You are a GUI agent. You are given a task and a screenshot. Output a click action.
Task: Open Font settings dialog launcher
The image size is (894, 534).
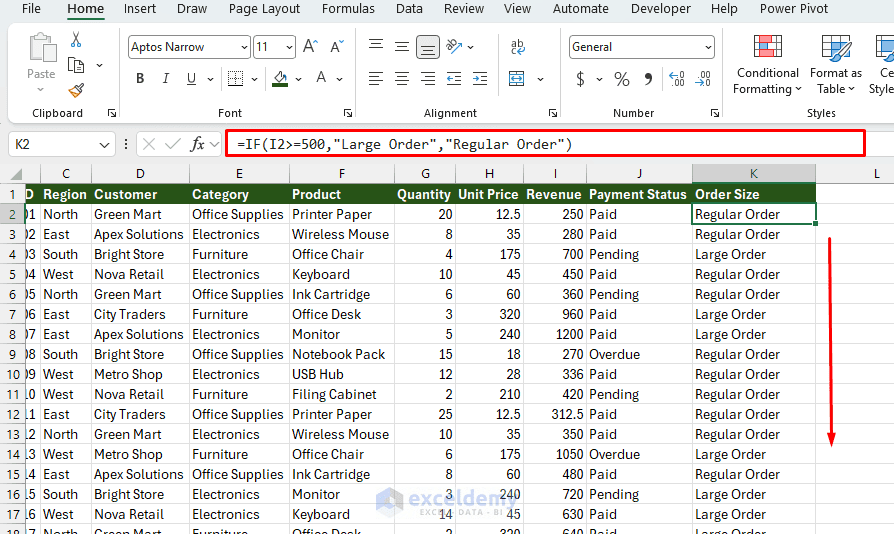(348, 113)
